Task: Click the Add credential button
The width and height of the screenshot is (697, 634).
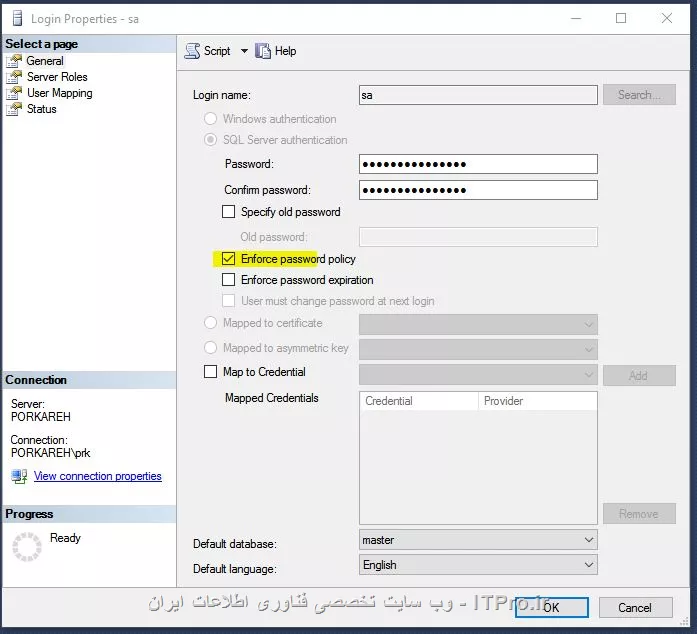Action: [639, 376]
